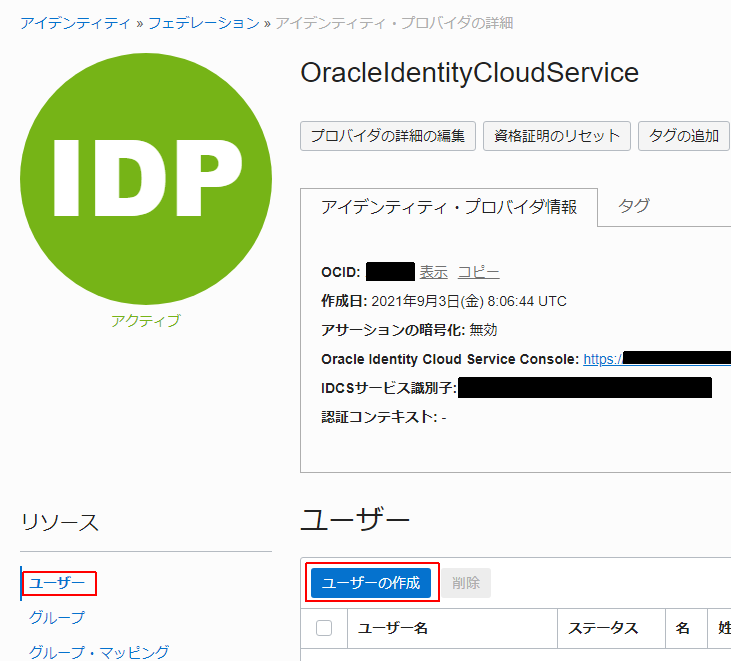Image resolution: width=731 pixels, height=661 pixels.
Task: Click the 作成日 date value
Action: (x=469, y=301)
